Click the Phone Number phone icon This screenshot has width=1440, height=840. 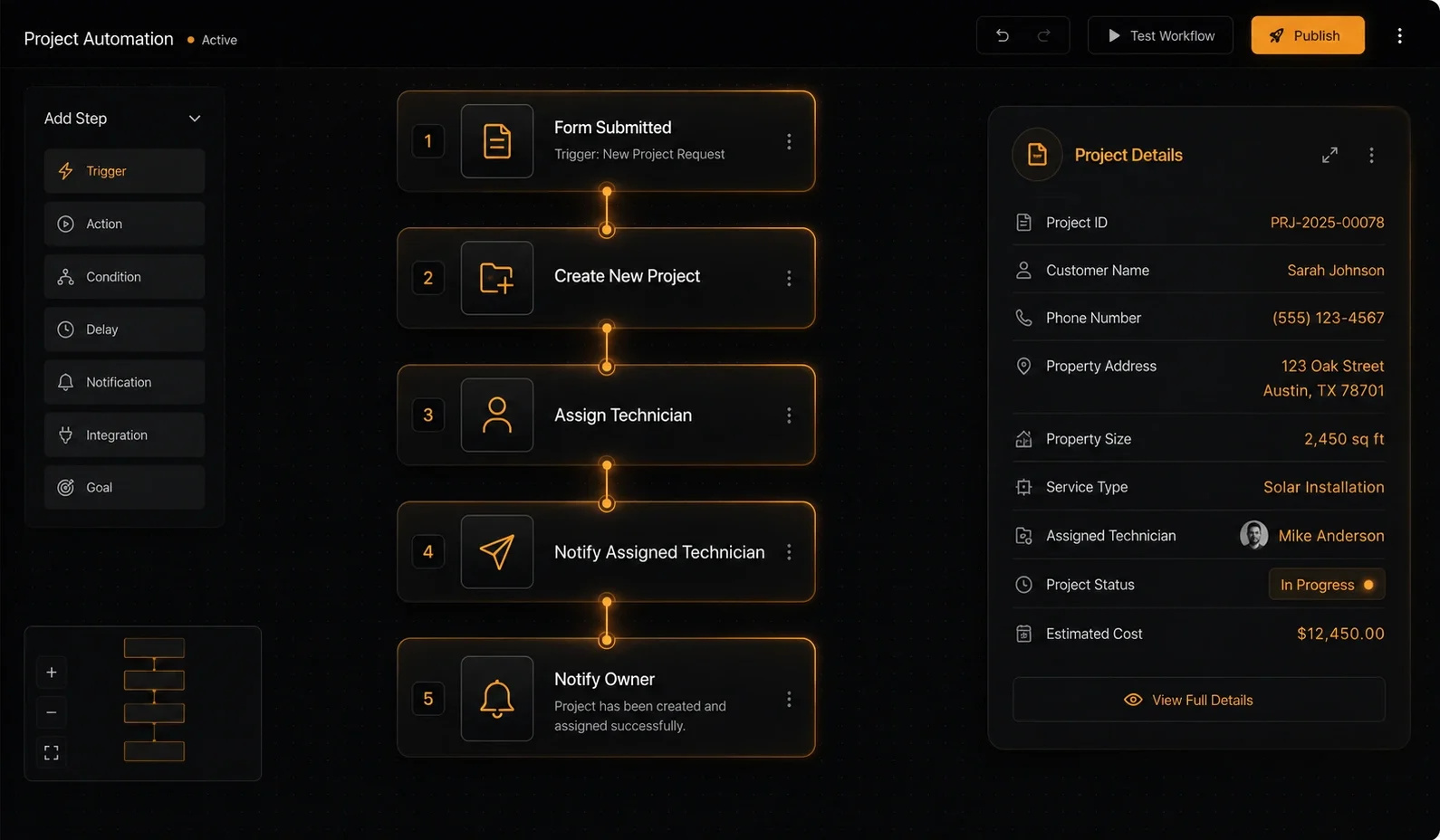click(x=1023, y=318)
